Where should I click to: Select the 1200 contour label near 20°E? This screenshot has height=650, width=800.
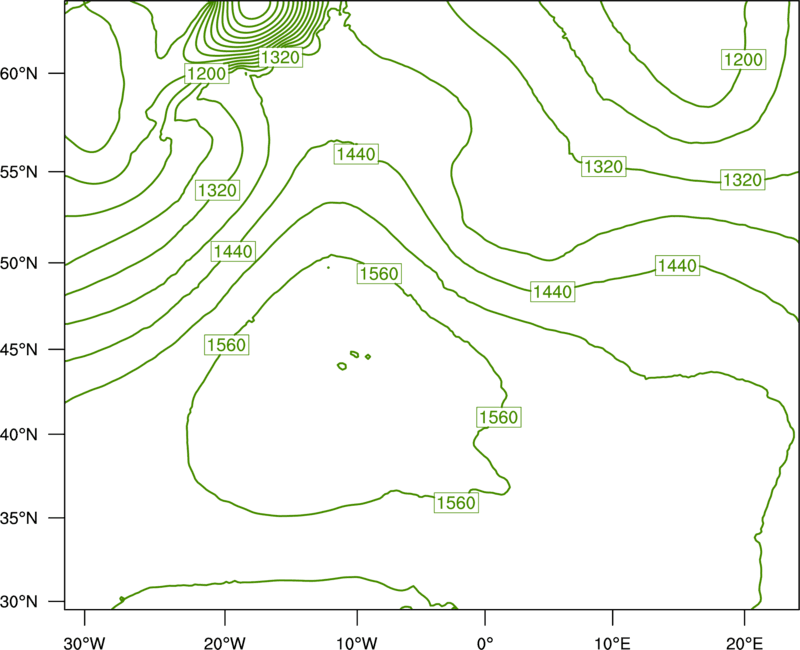coord(744,60)
